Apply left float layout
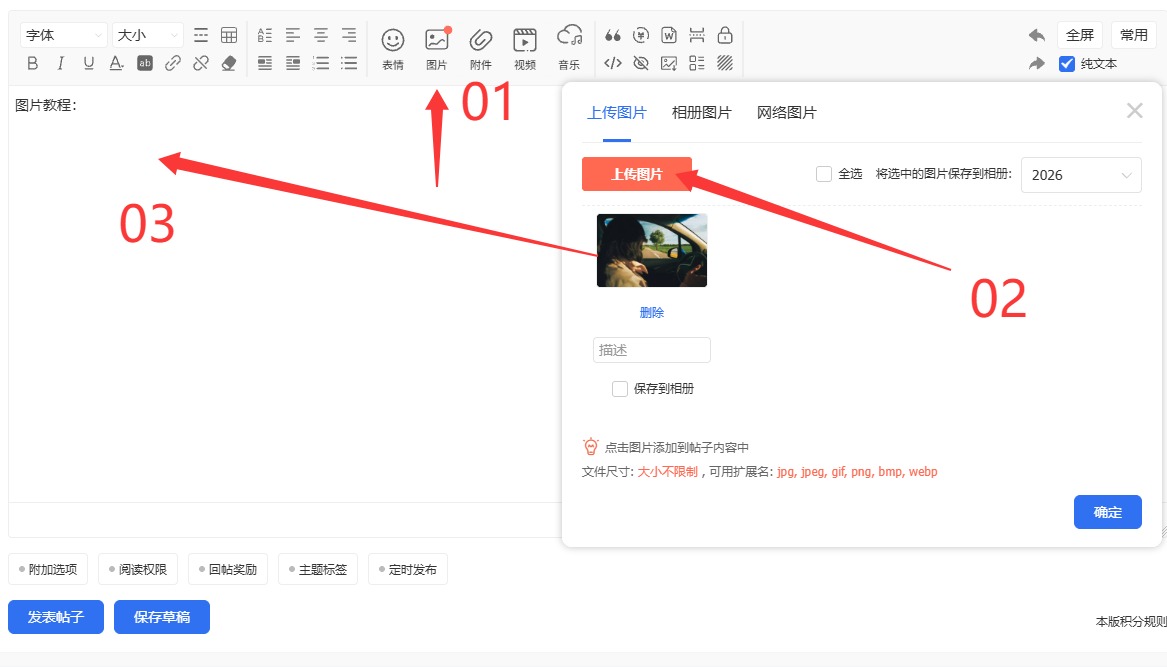This screenshot has width=1167, height=667. tap(264, 63)
